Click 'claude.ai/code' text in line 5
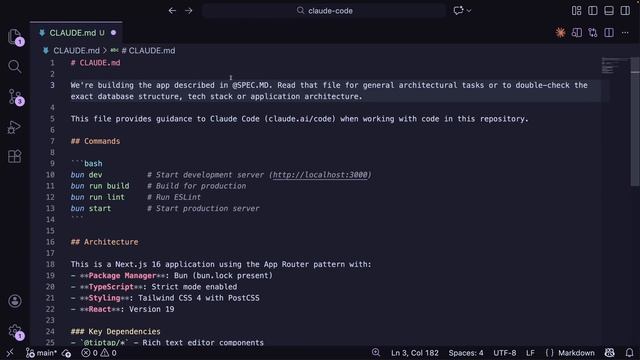This screenshot has height=360, width=640. tap(301, 119)
